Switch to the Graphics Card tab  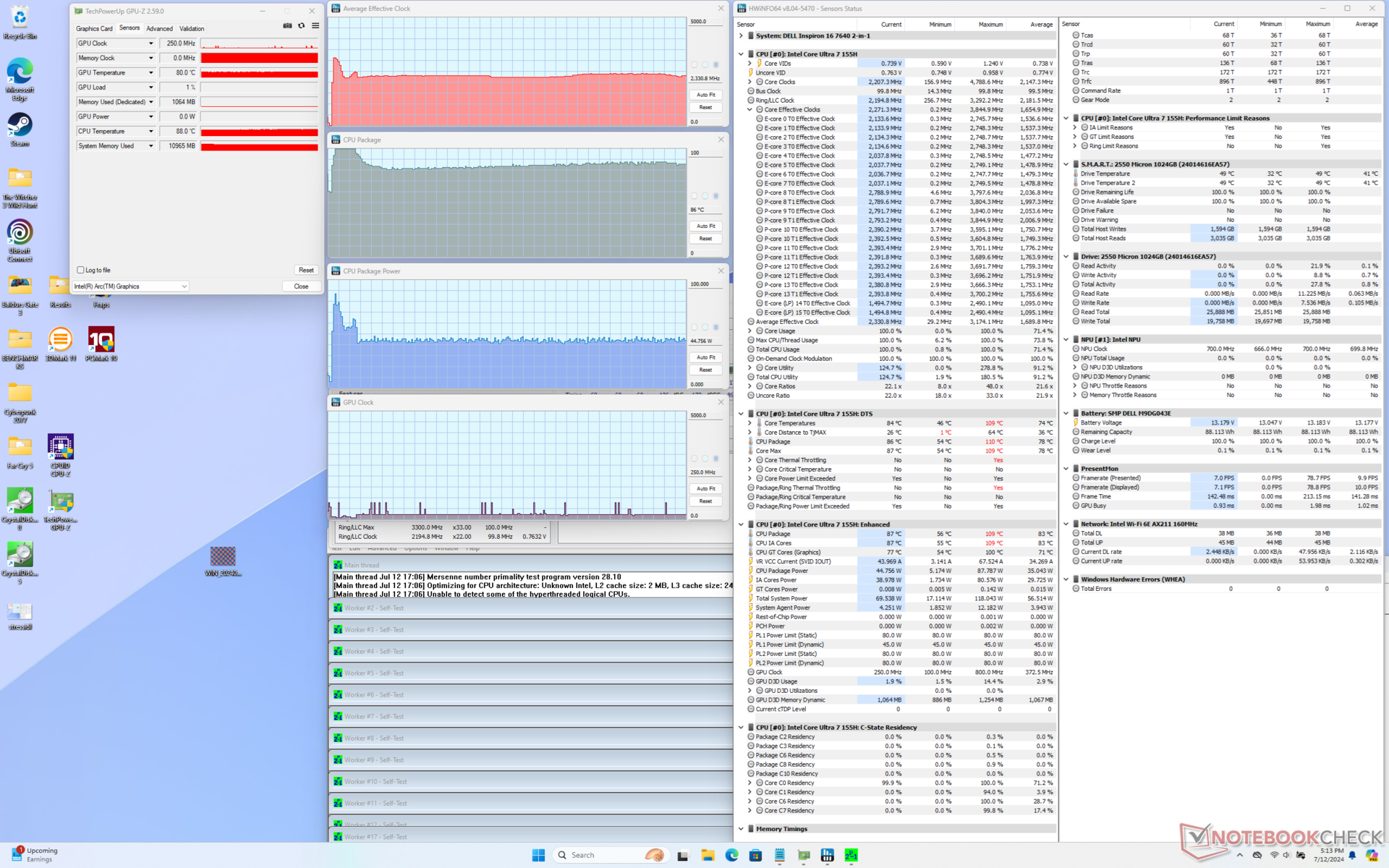(94, 29)
